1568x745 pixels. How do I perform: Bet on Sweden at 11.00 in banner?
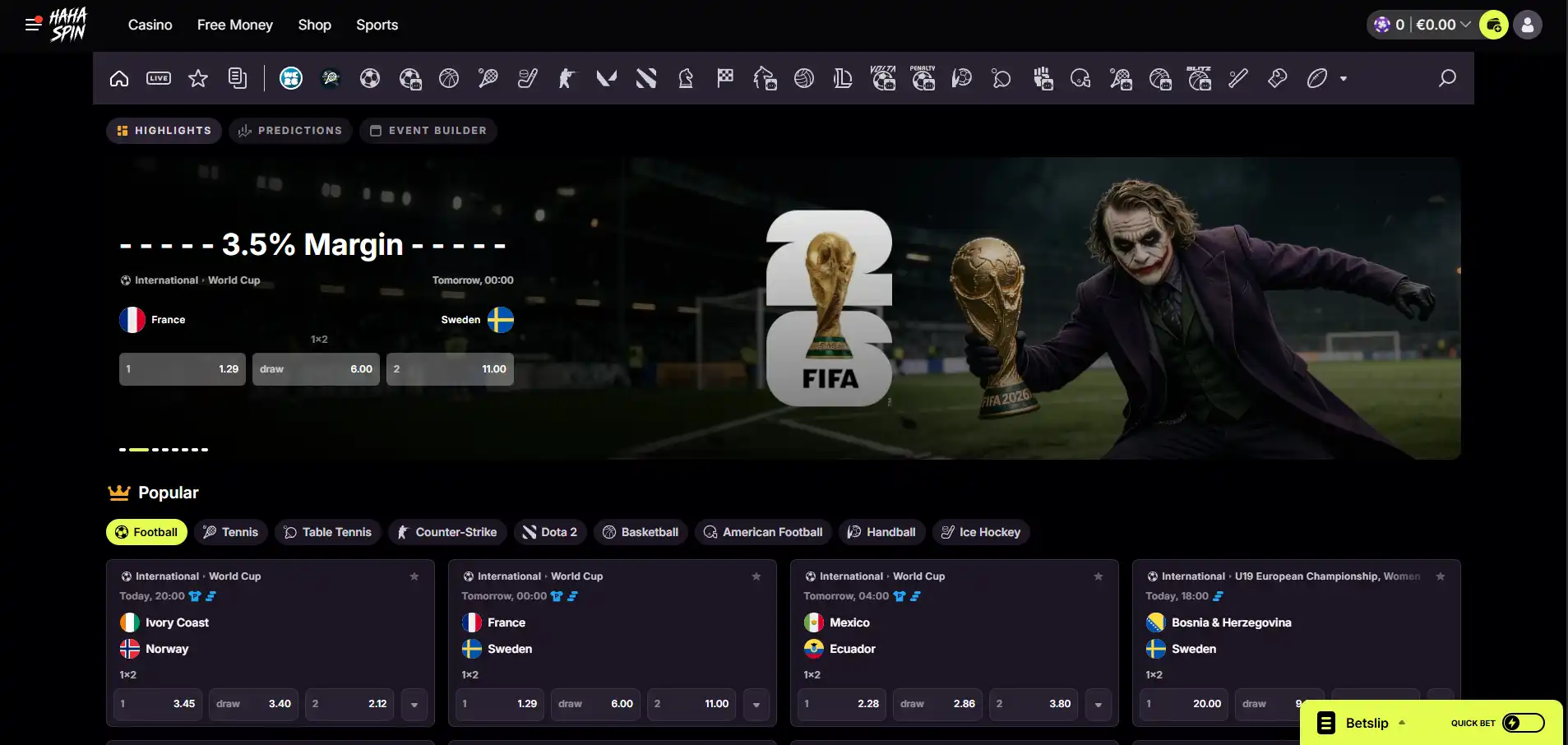click(x=450, y=369)
